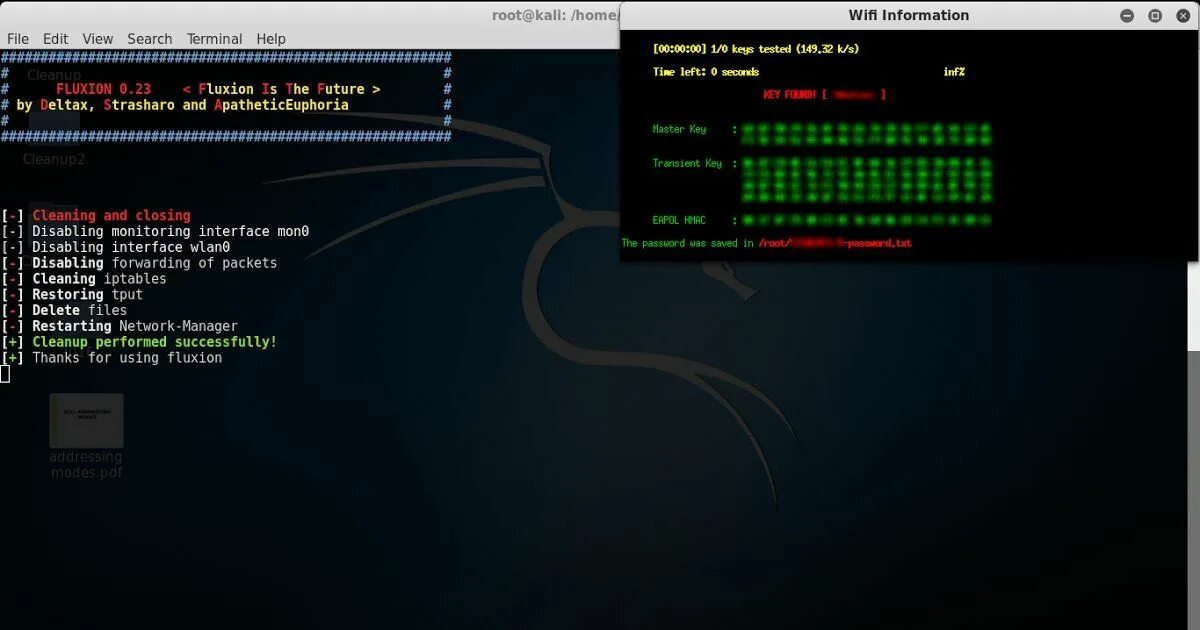Click "Disabling monitoring interface mon0" line
This screenshot has width=1200, height=630.
[155, 231]
